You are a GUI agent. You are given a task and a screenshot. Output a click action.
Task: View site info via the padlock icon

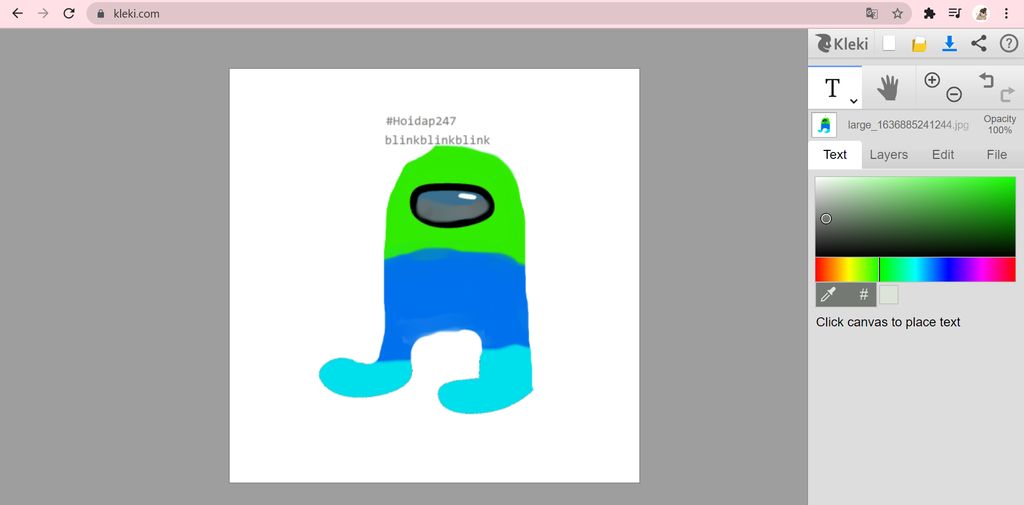coord(100,13)
